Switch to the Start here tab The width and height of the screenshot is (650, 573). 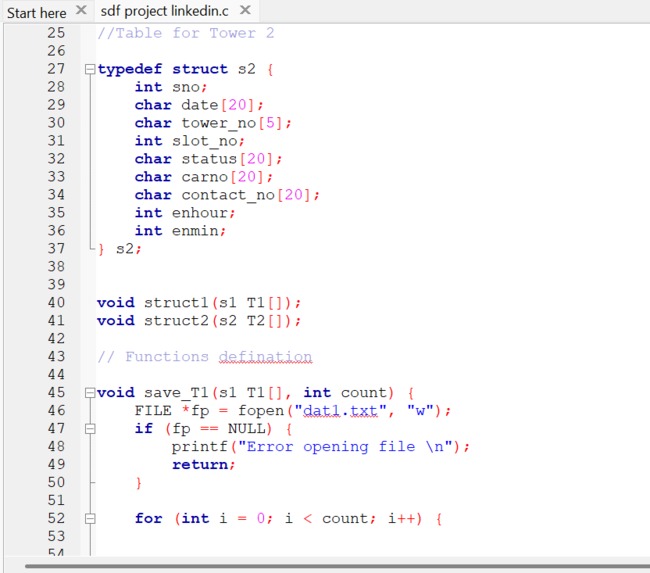36,12
